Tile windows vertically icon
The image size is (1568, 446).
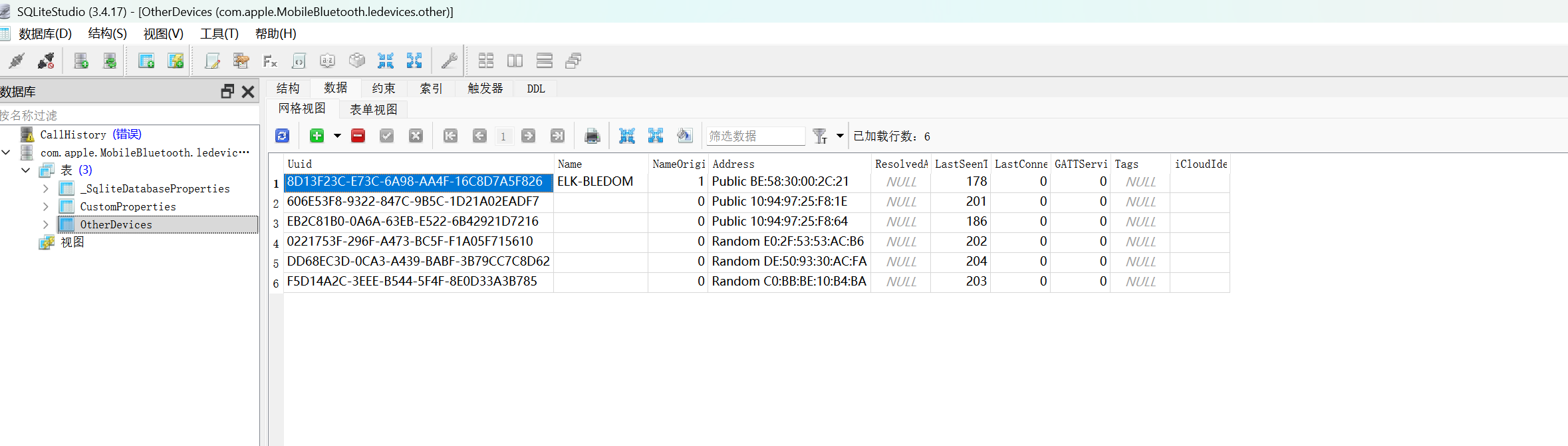point(544,61)
